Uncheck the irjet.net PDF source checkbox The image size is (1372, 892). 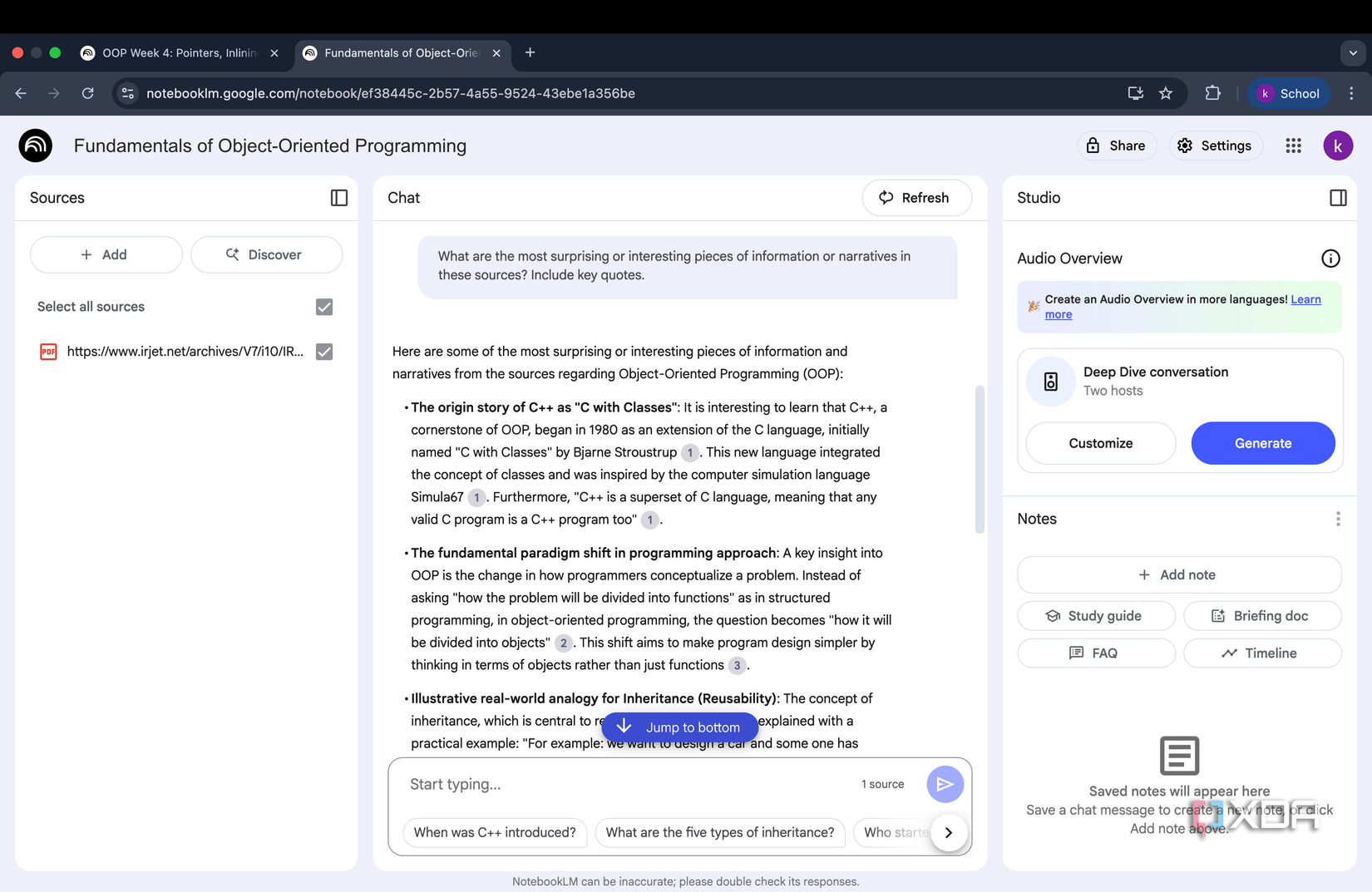[324, 352]
